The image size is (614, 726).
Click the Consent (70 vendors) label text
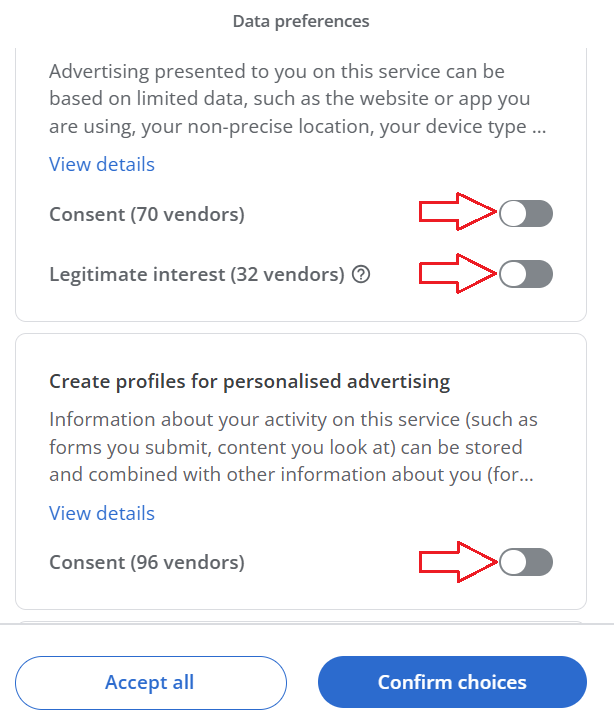pos(147,214)
